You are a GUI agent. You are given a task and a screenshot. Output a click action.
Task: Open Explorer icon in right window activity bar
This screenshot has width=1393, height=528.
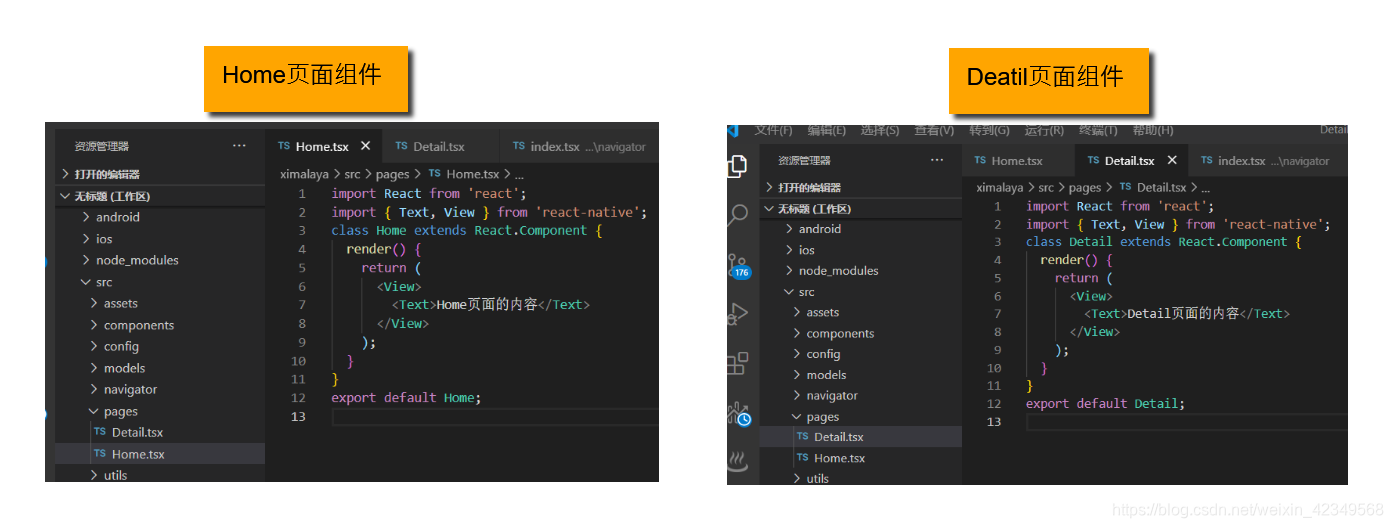point(738,166)
